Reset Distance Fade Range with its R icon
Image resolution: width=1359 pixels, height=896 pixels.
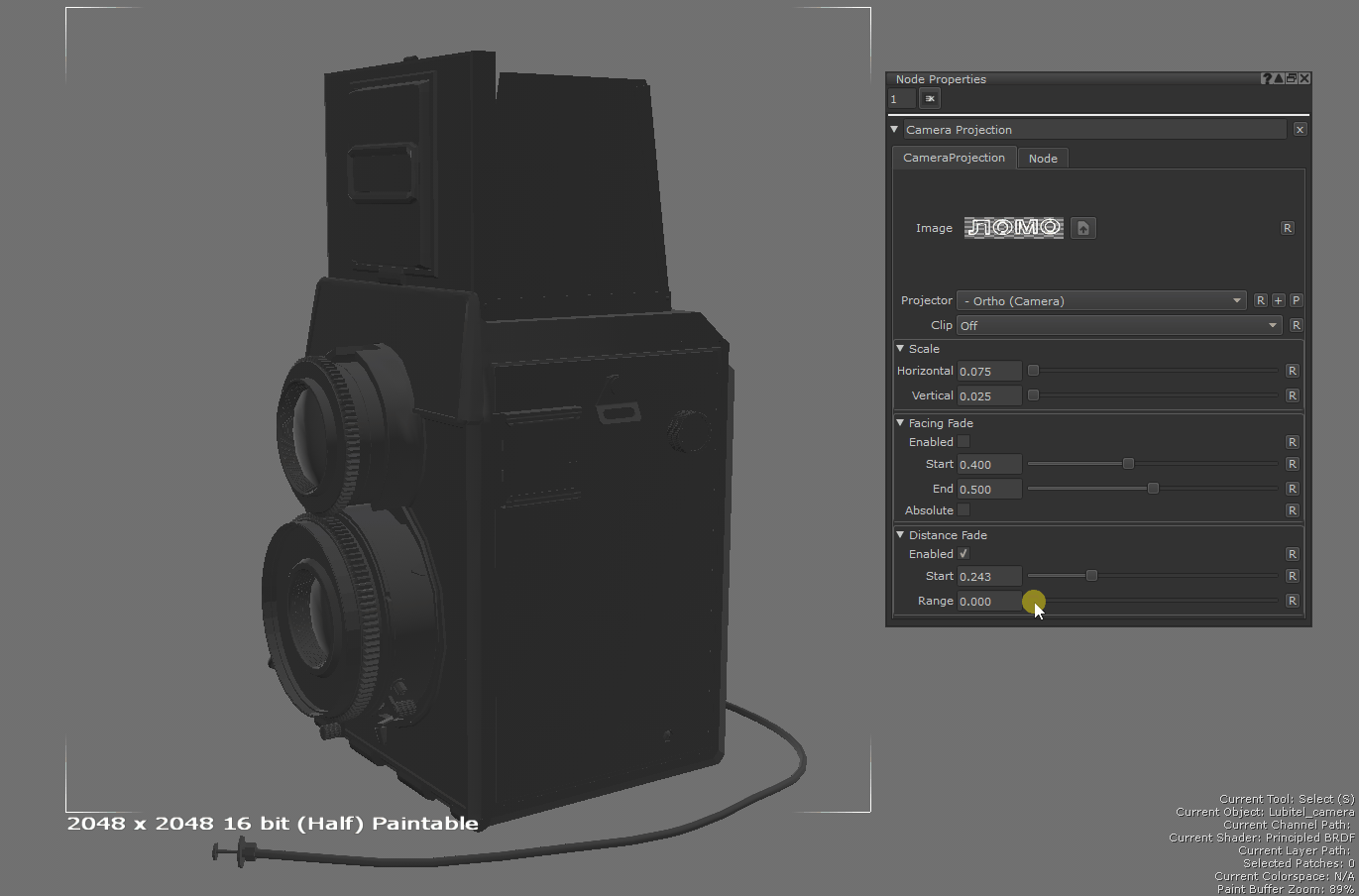pos(1292,601)
